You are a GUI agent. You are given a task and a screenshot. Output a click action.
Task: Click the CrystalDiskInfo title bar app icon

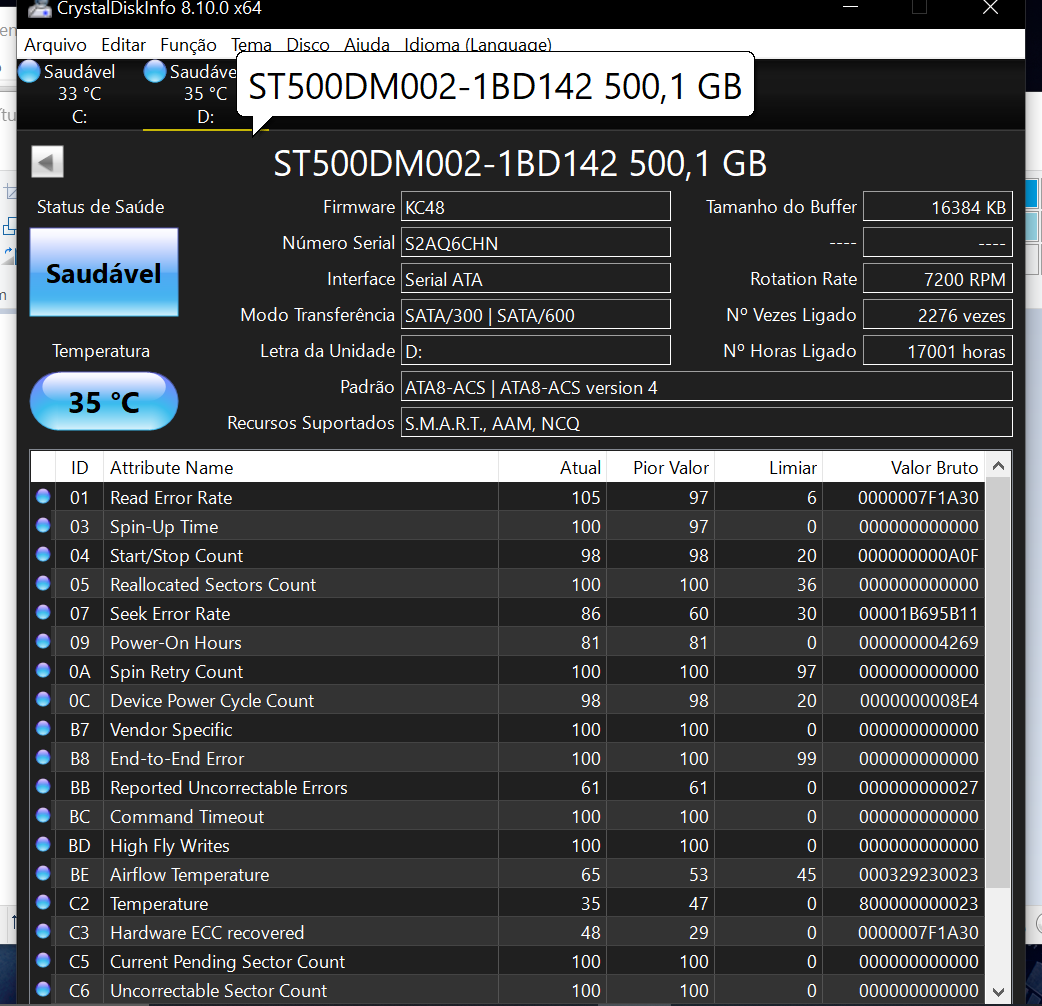pyautogui.click(x=39, y=9)
